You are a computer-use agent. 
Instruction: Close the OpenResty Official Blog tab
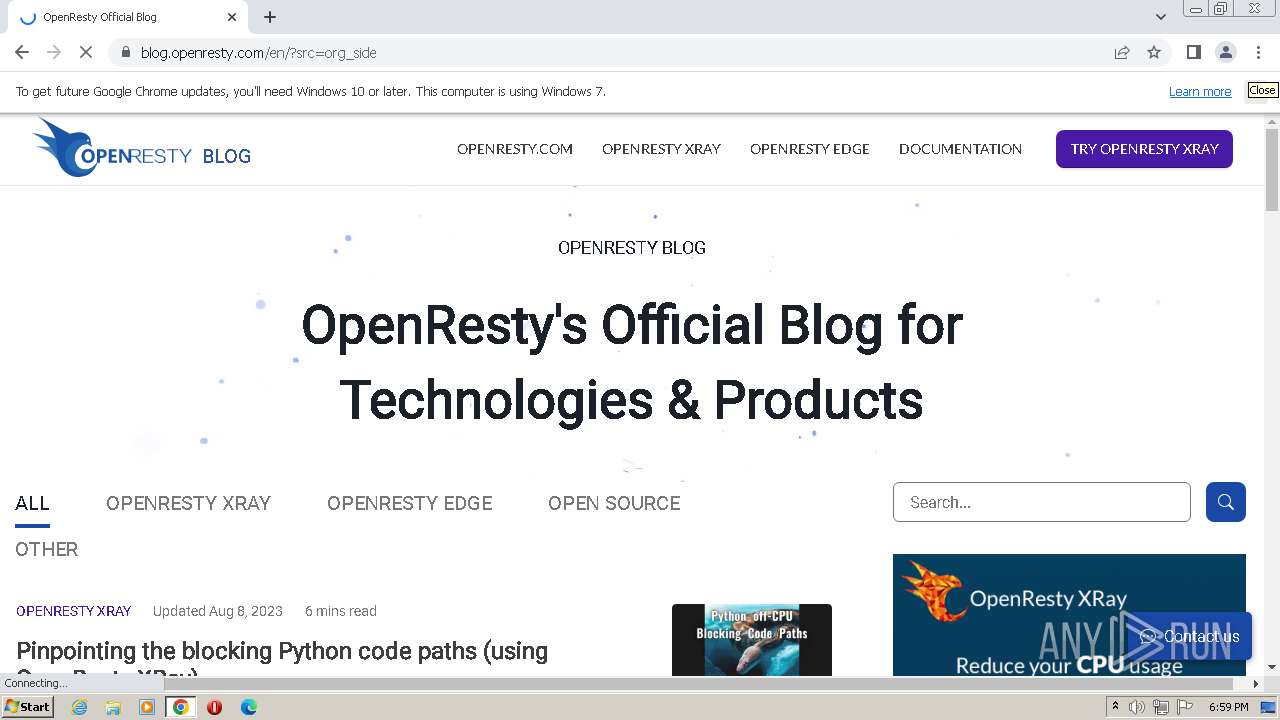coord(232,17)
